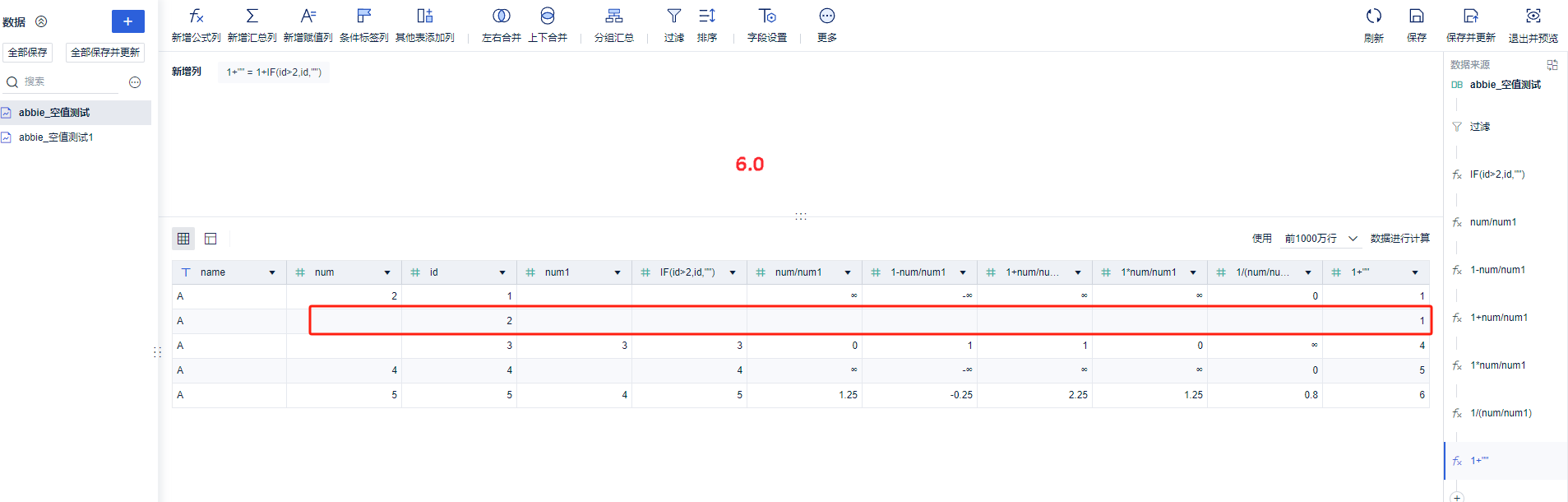
Task: Click the 条件标签列 icon
Action: click(364, 16)
